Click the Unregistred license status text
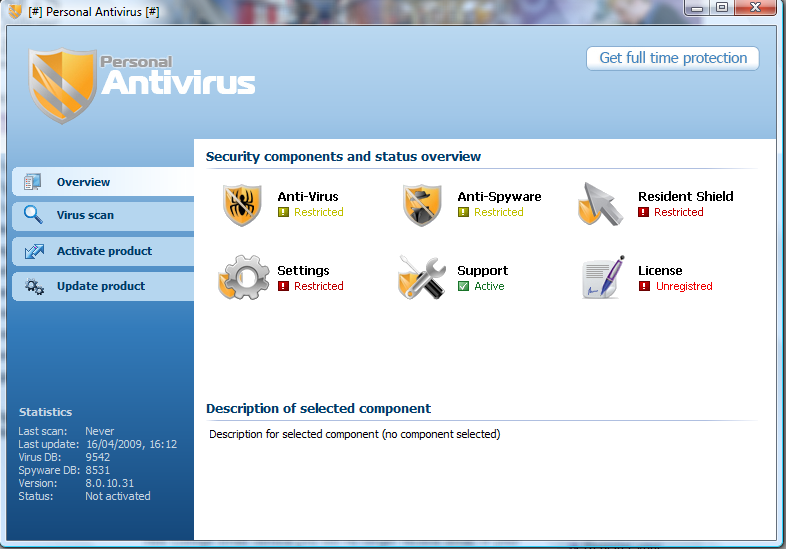 click(684, 286)
